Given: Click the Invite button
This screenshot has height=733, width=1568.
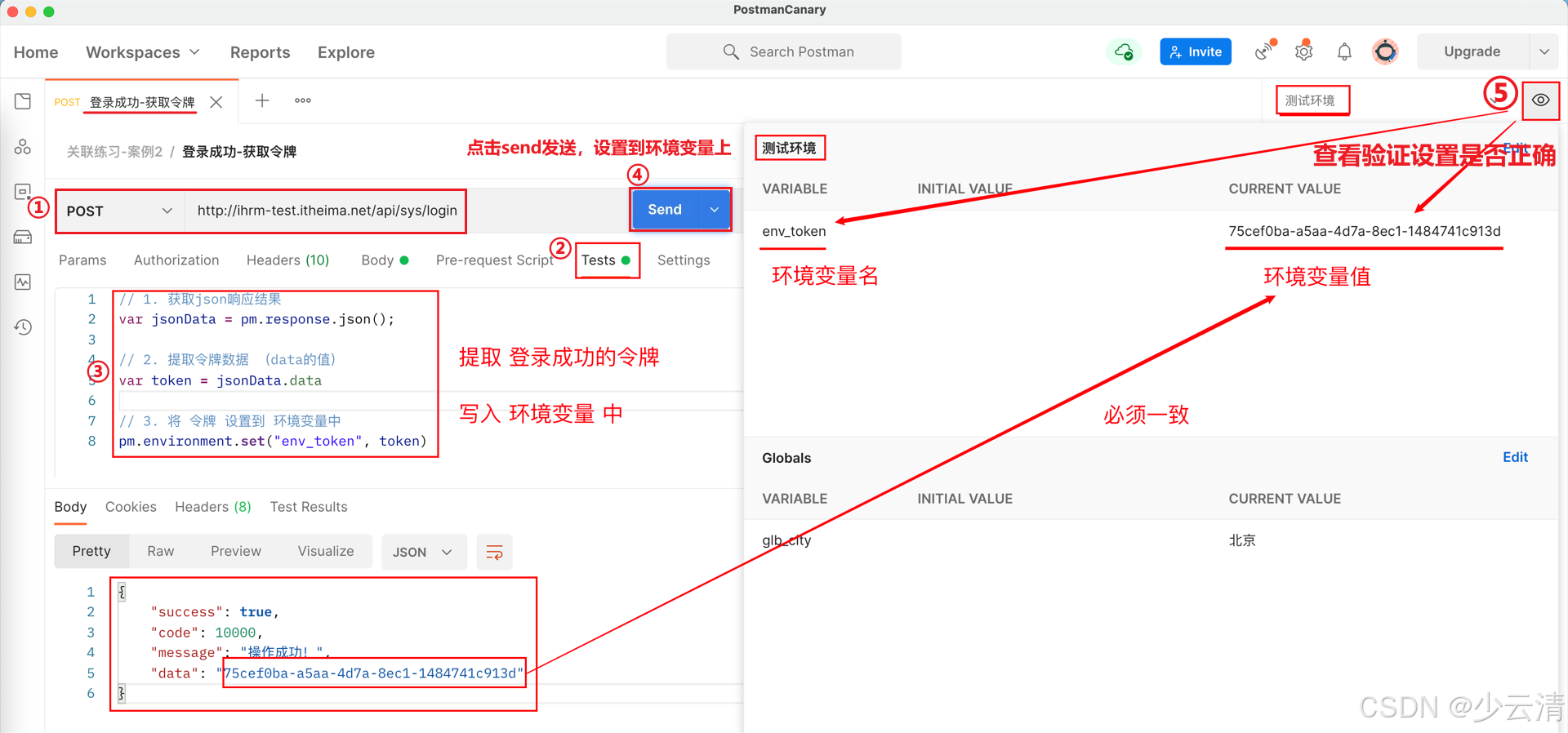Looking at the screenshot, I should click(1196, 52).
